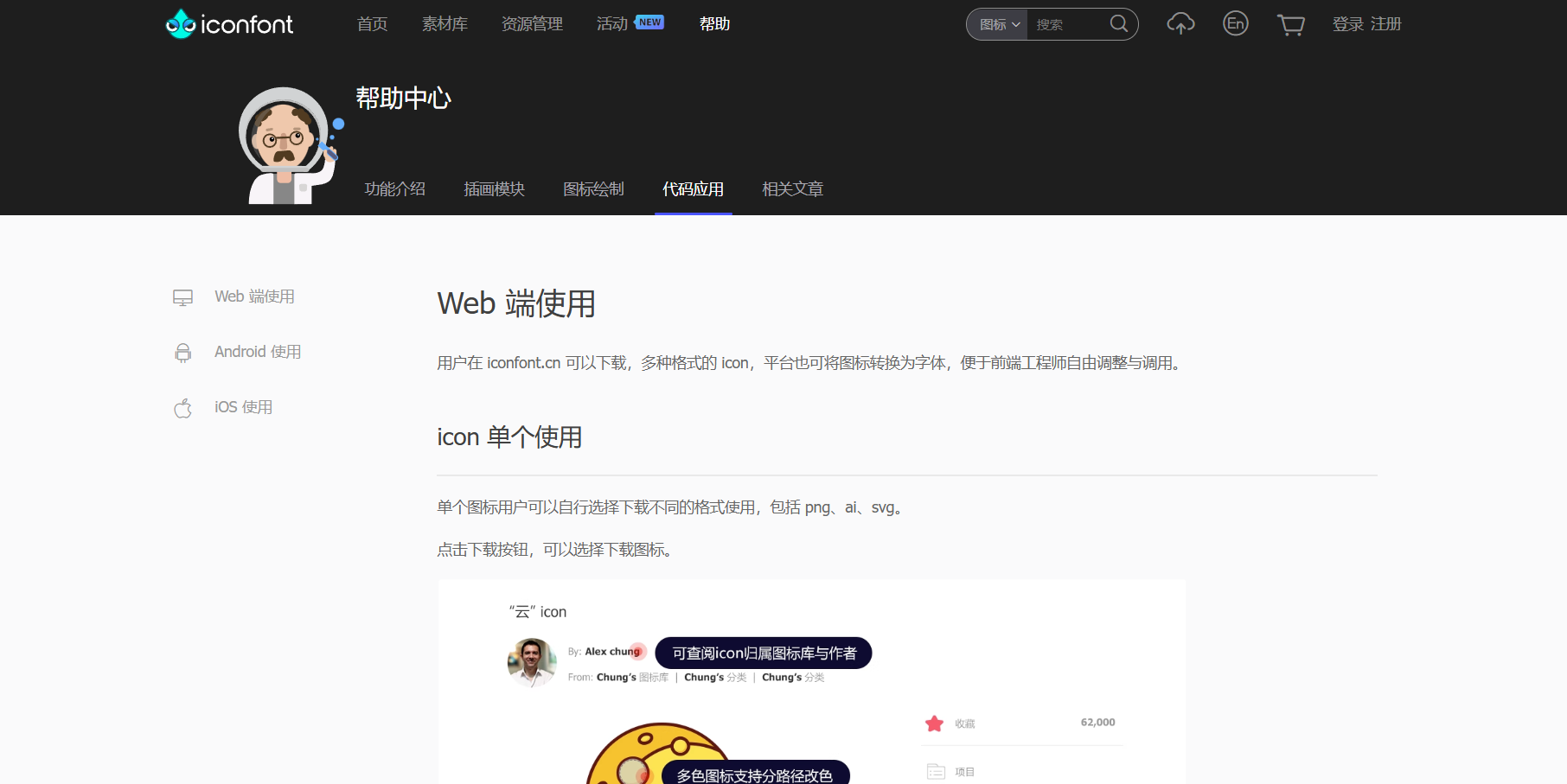1567x784 pixels.
Task: Switch to the 图标绘制 tab
Action: click(x=593, y=189)
